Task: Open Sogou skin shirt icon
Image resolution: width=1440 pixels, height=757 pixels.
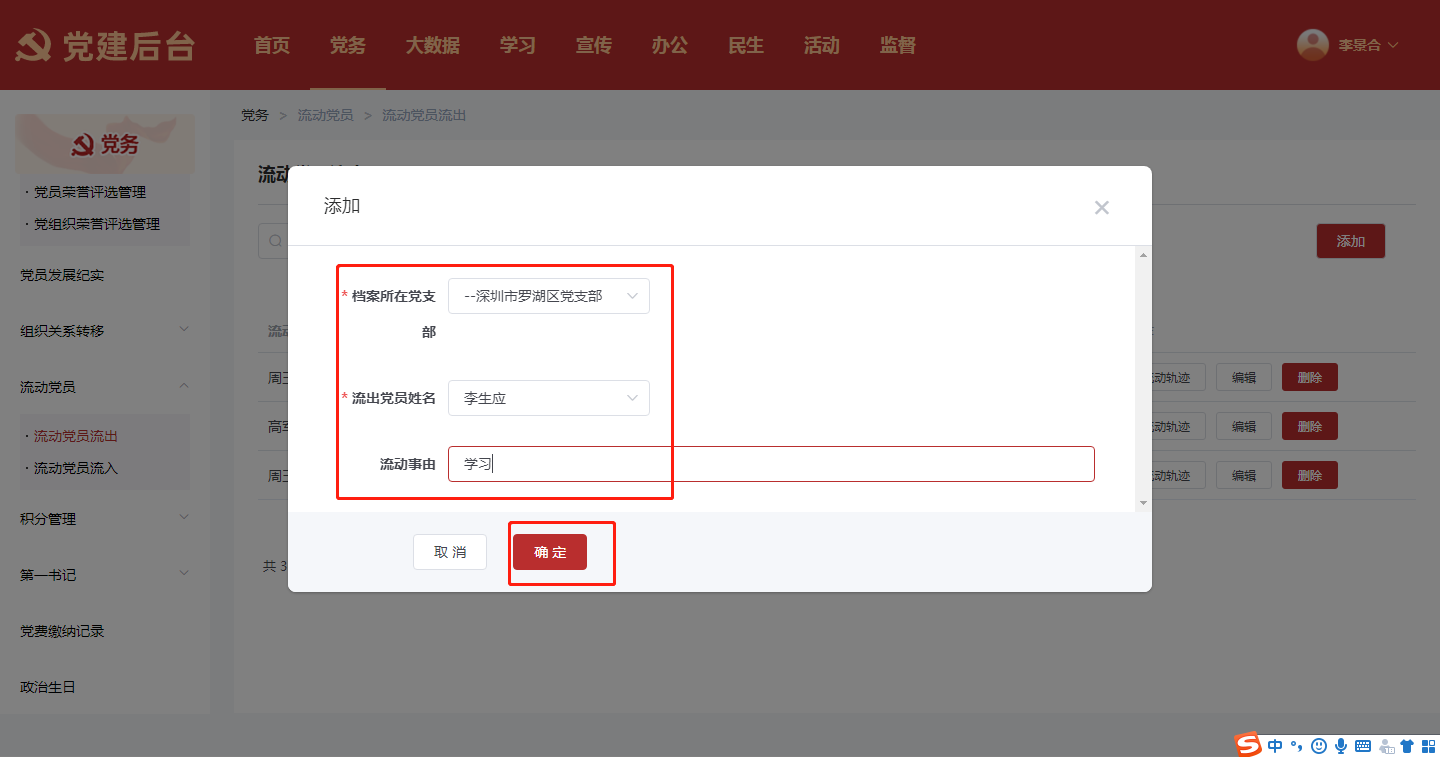Action: pyautogui.click(x=1407, y=746)
